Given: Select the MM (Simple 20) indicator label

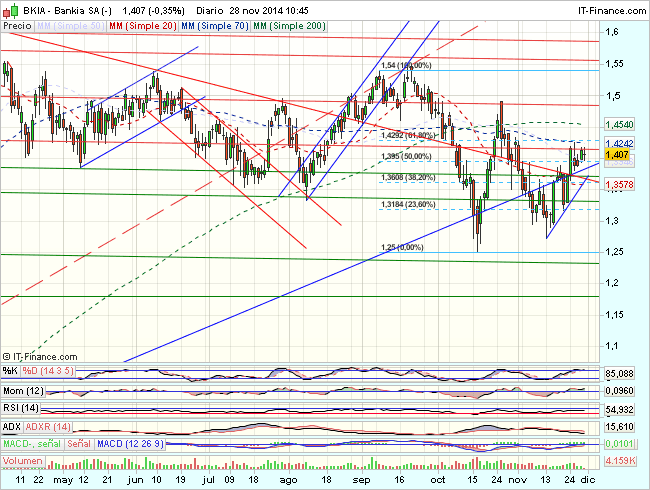Looking at the screenshot, I should 143,26.
